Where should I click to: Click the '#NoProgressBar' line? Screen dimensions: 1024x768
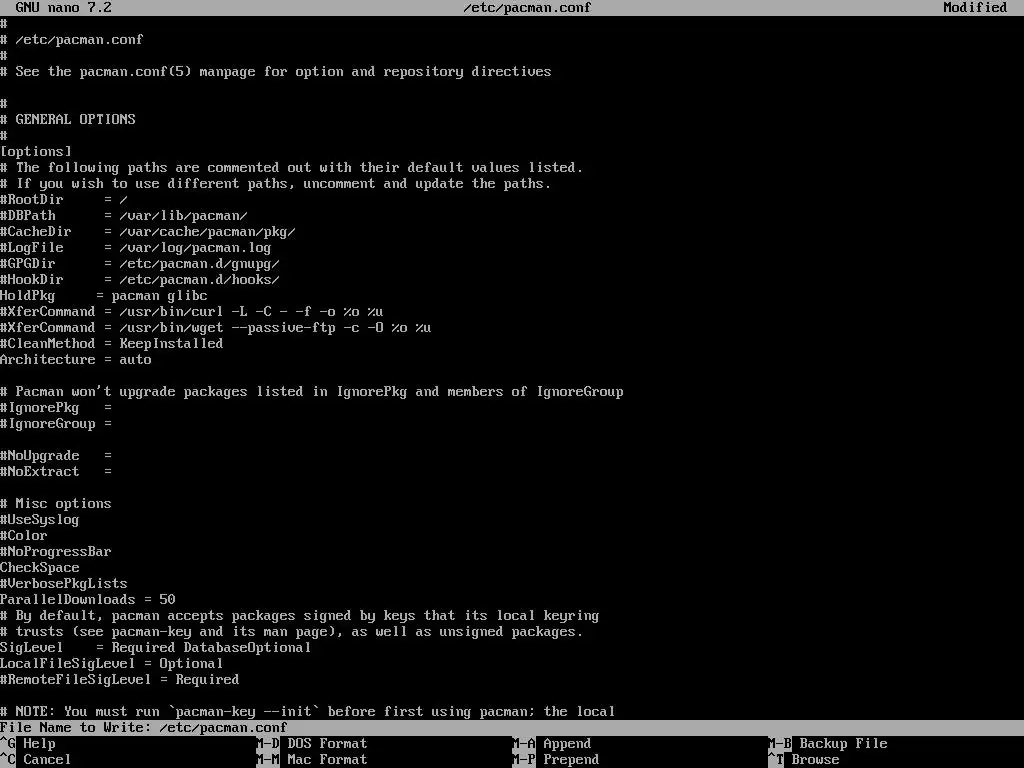(56, 552)
